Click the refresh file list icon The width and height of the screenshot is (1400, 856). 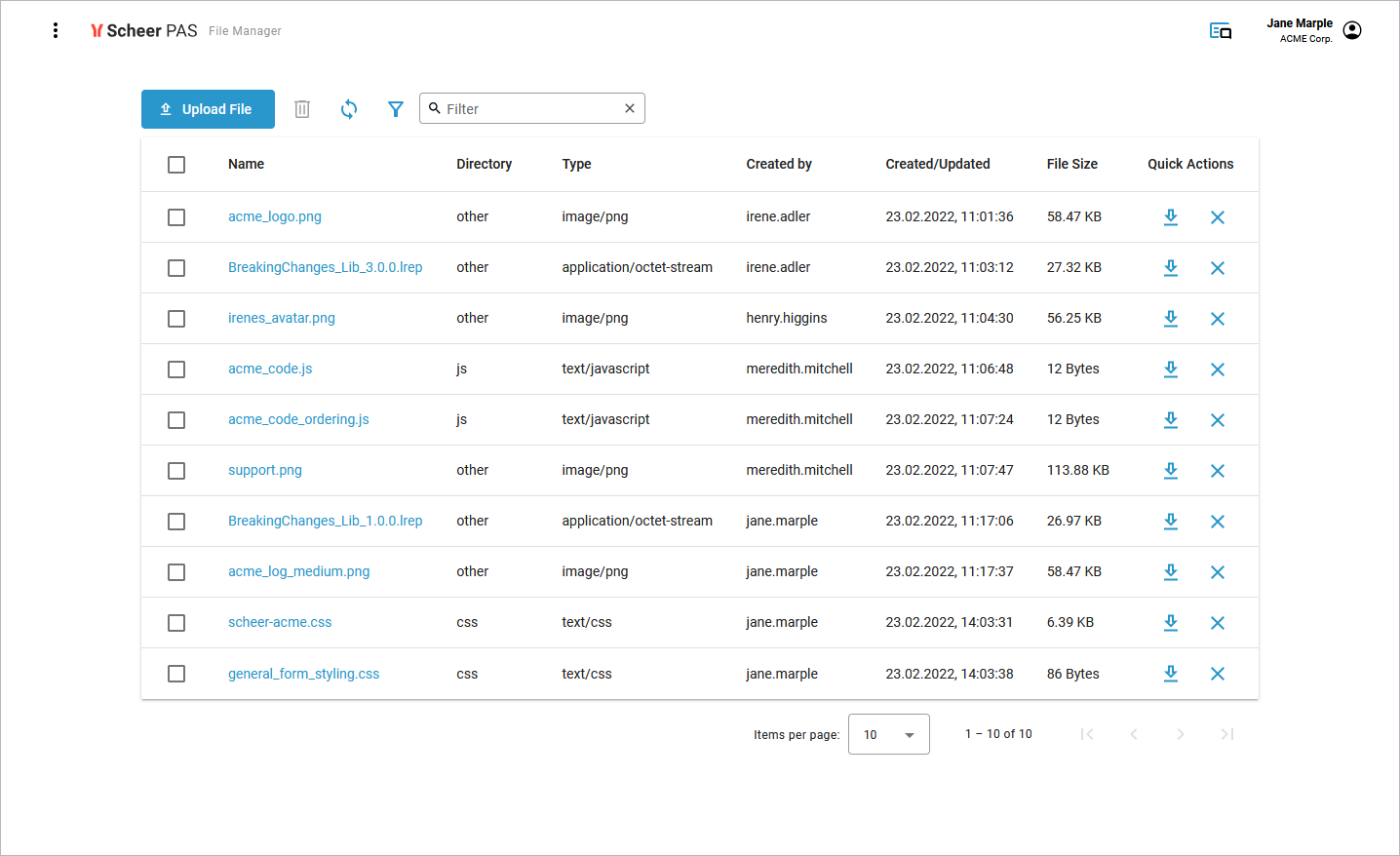click(x=349, y=109)
